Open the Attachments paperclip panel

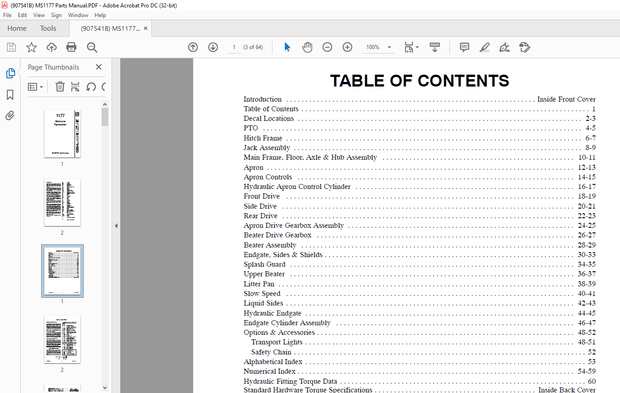(10, 115)
